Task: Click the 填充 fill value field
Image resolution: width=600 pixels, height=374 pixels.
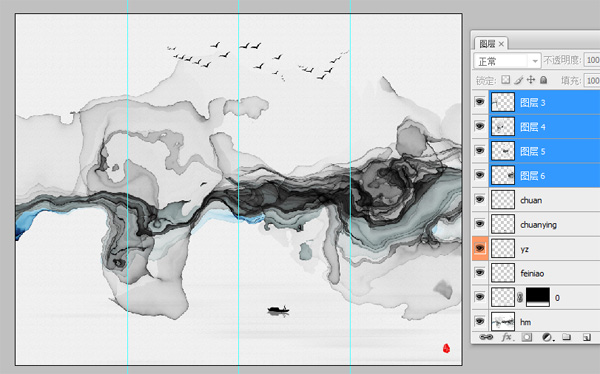Action: point(592,80)
